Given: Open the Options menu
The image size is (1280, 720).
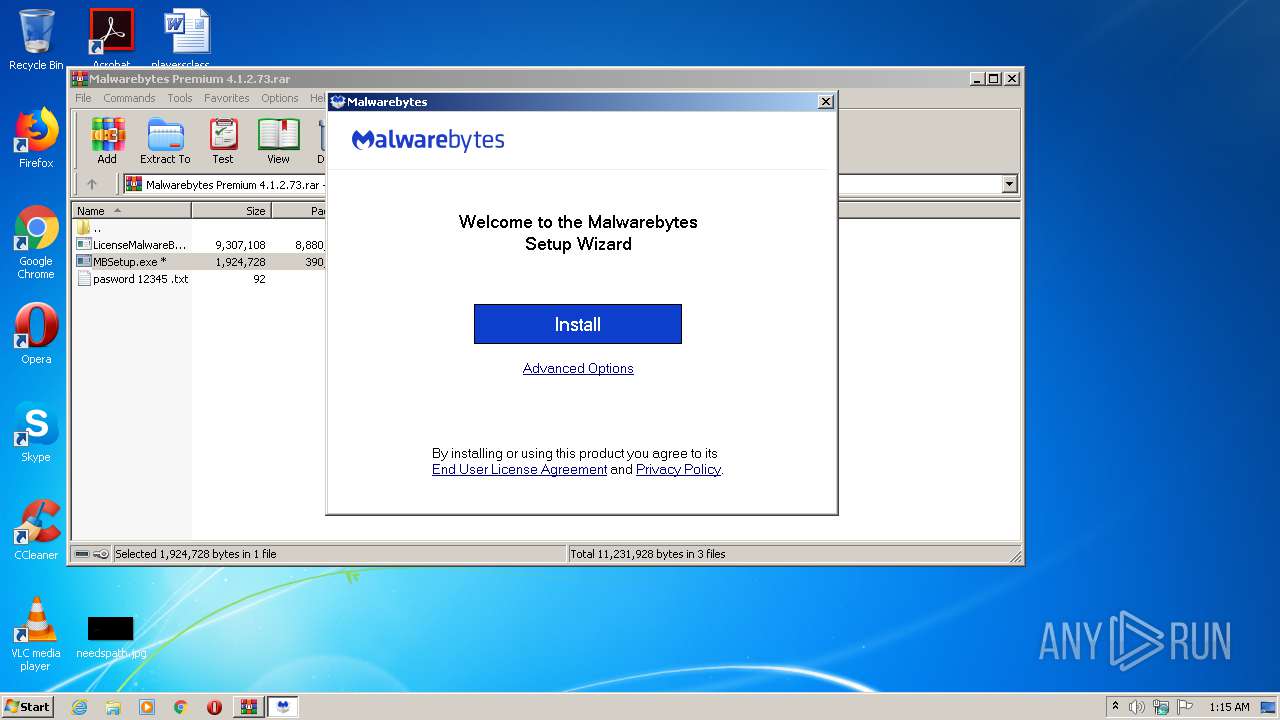Looking at the screenshot, I should [x=279, y=98].
